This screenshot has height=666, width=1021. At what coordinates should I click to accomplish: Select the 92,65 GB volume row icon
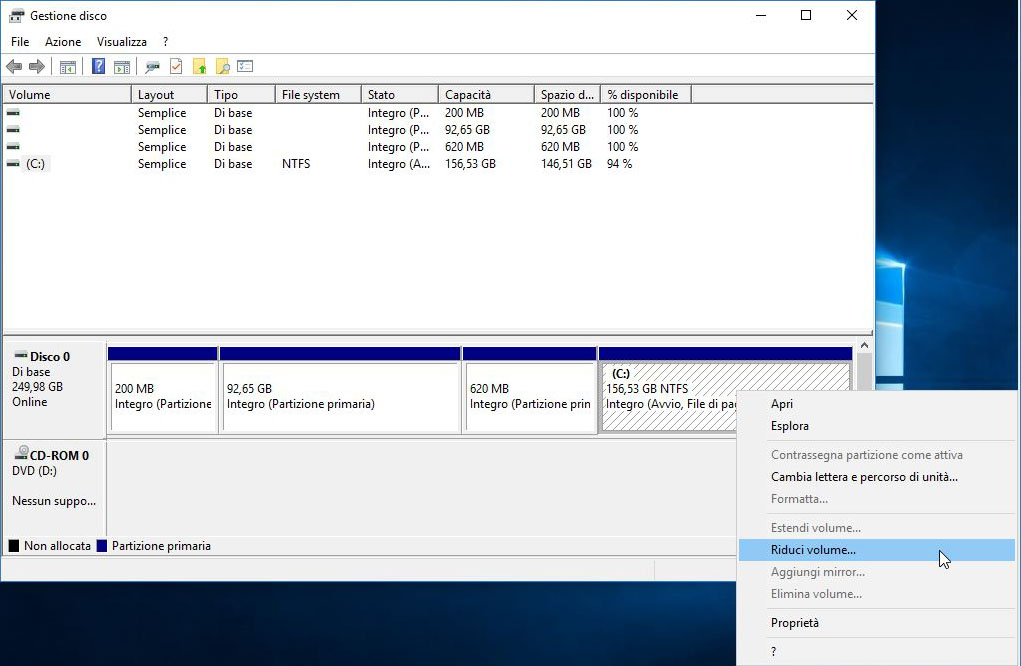pos(13,130)
